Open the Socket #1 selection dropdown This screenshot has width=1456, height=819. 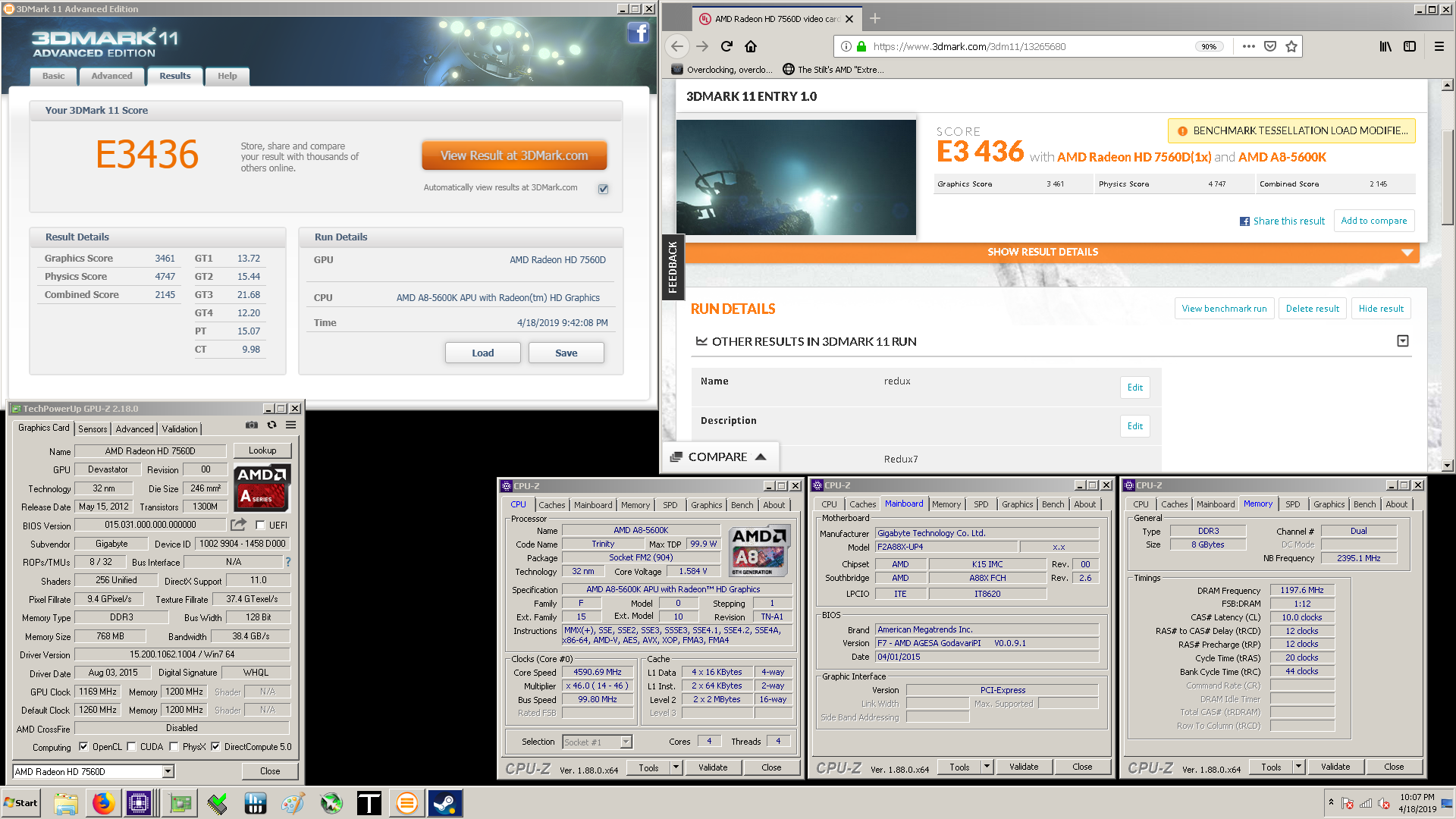point(626,742)
